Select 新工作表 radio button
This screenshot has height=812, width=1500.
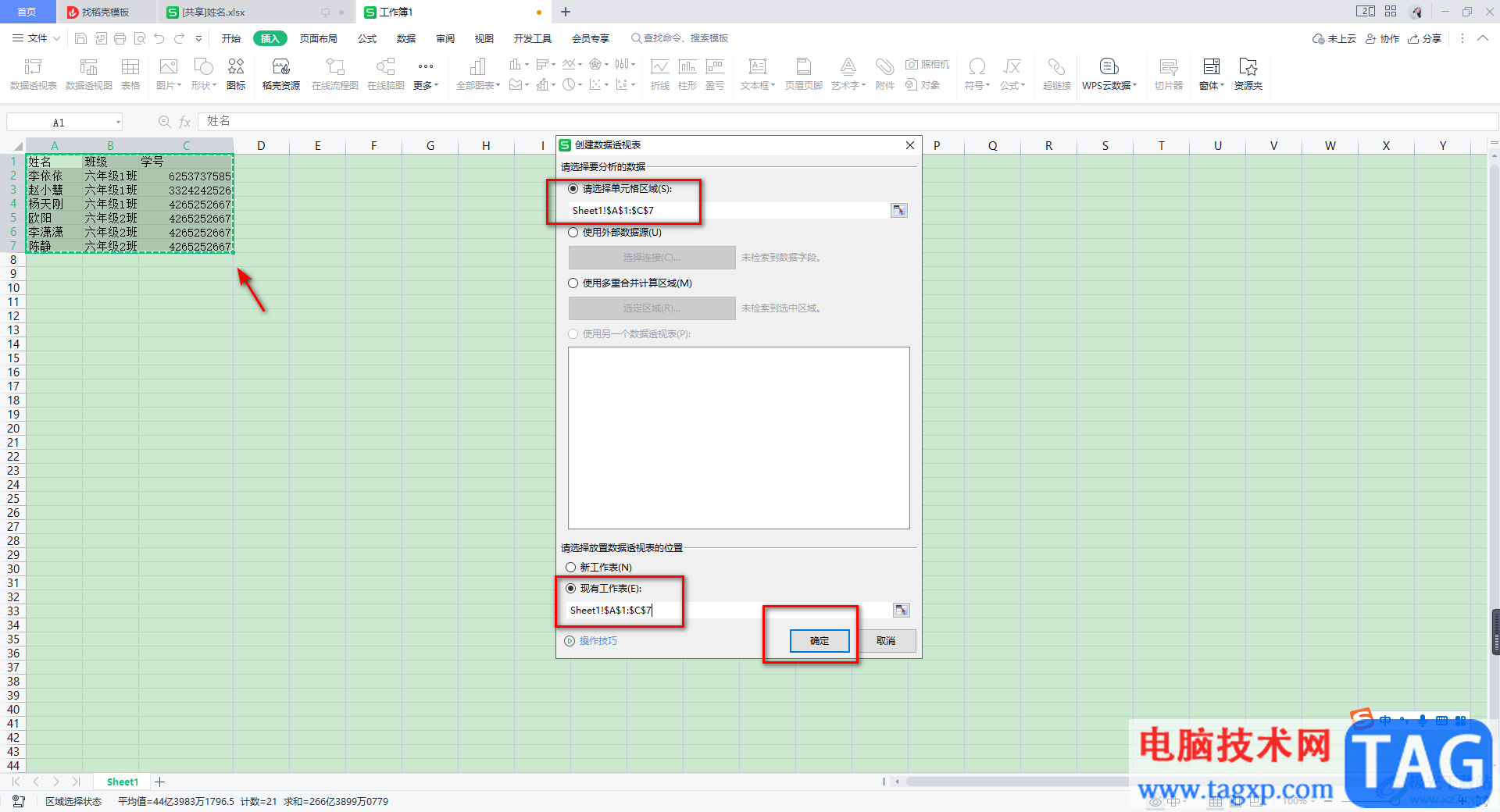click(x=571, y=567)
